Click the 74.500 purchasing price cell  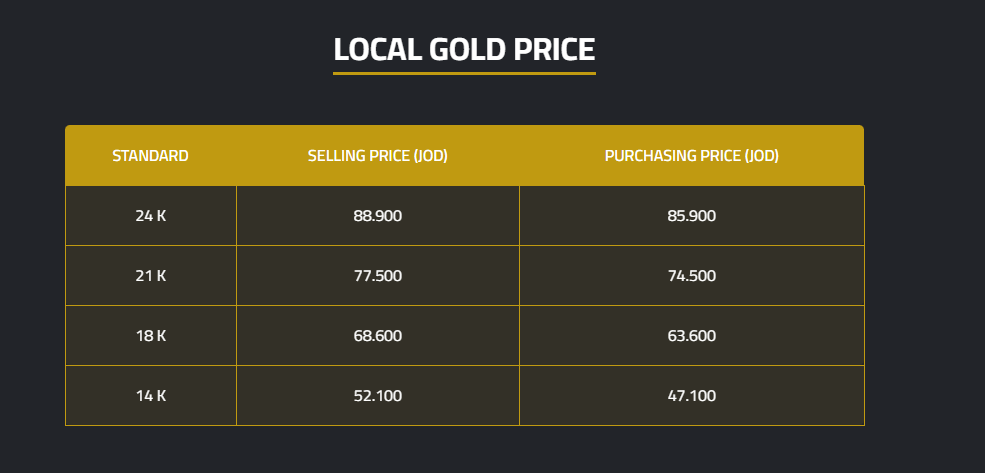(691, 276)
